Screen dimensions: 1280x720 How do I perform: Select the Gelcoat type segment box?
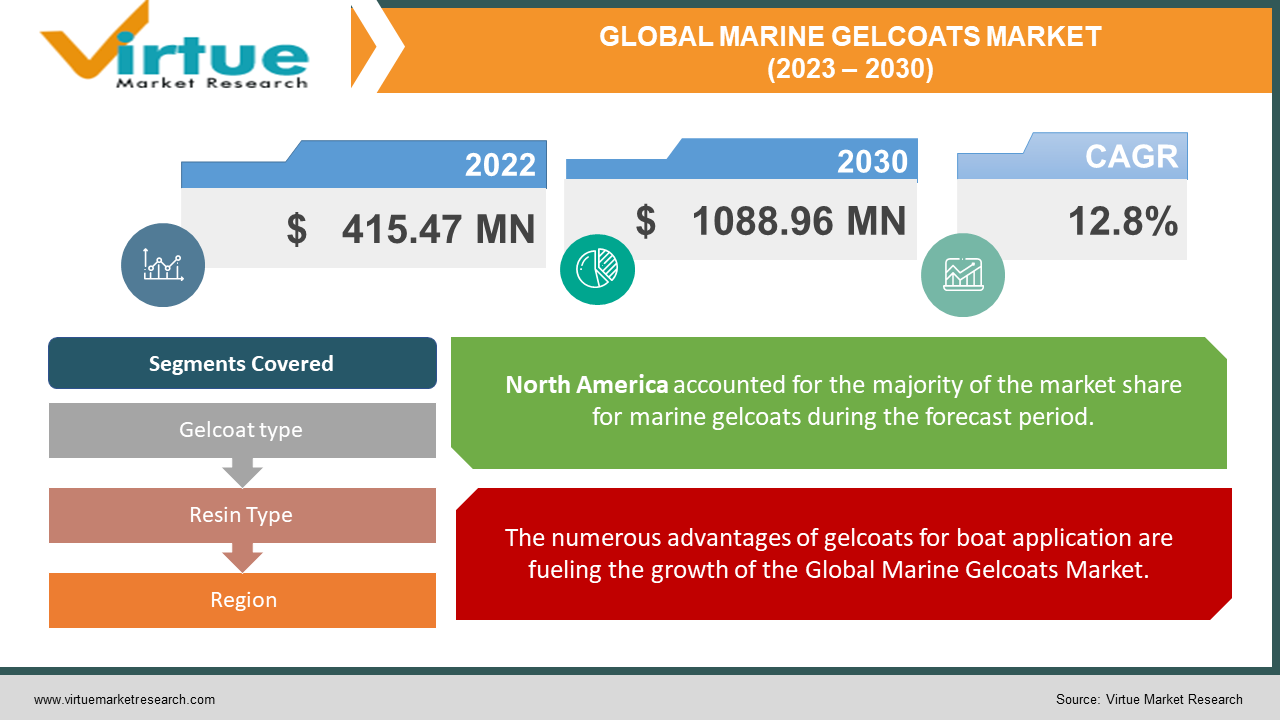coord(242,430)
